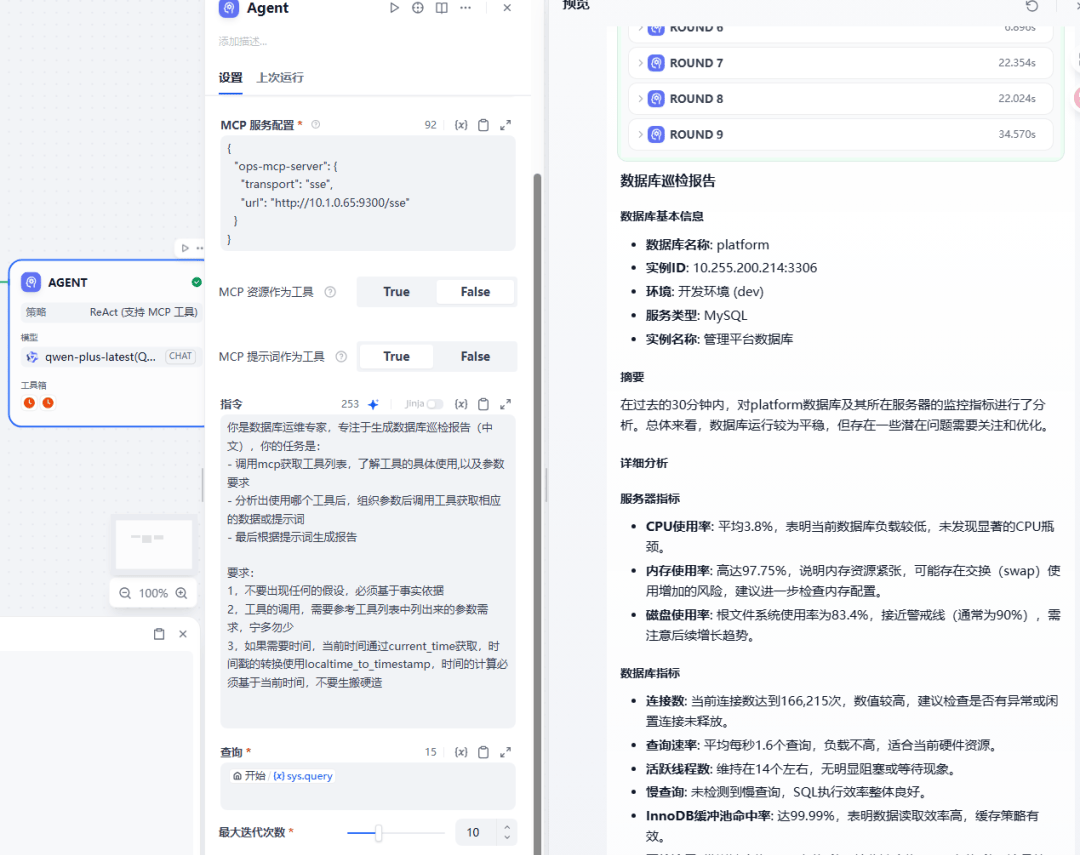1080x855 pixels.
Task: Set MCP 资源作为工具 to True
Action: [x=396, y=292]
